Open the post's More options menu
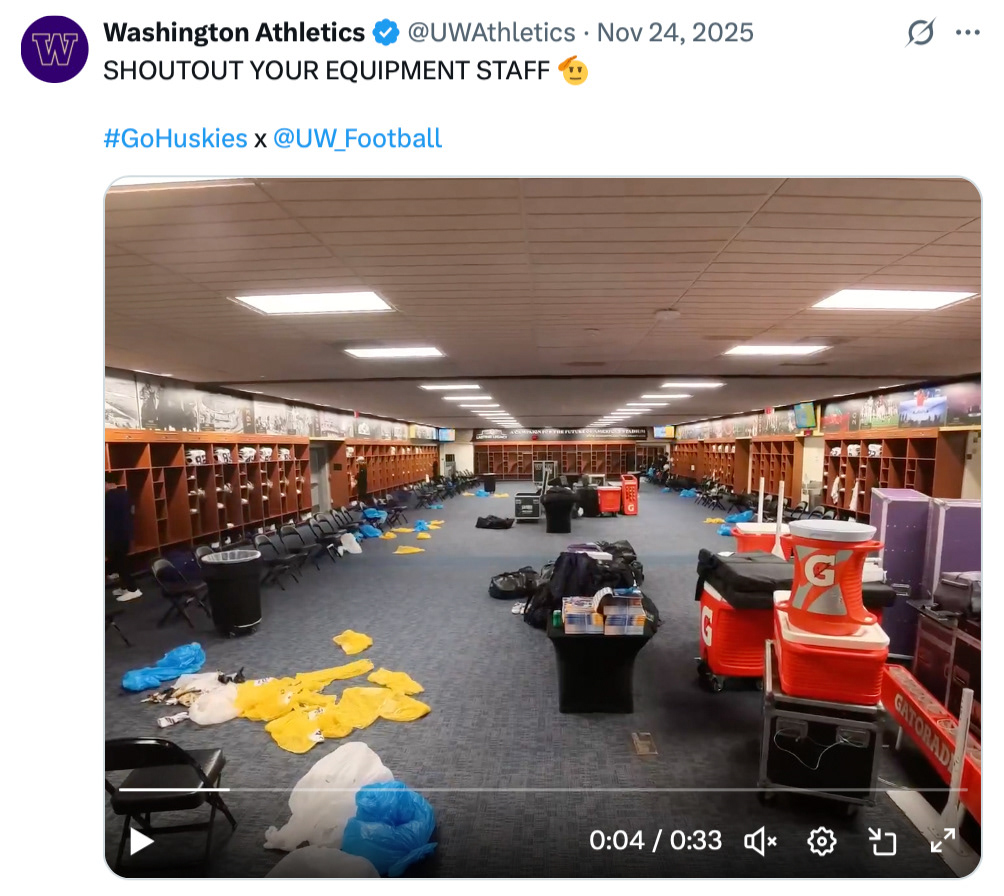Image resolution: width=1004 pixels, height=896 pixels. (967, 33)
